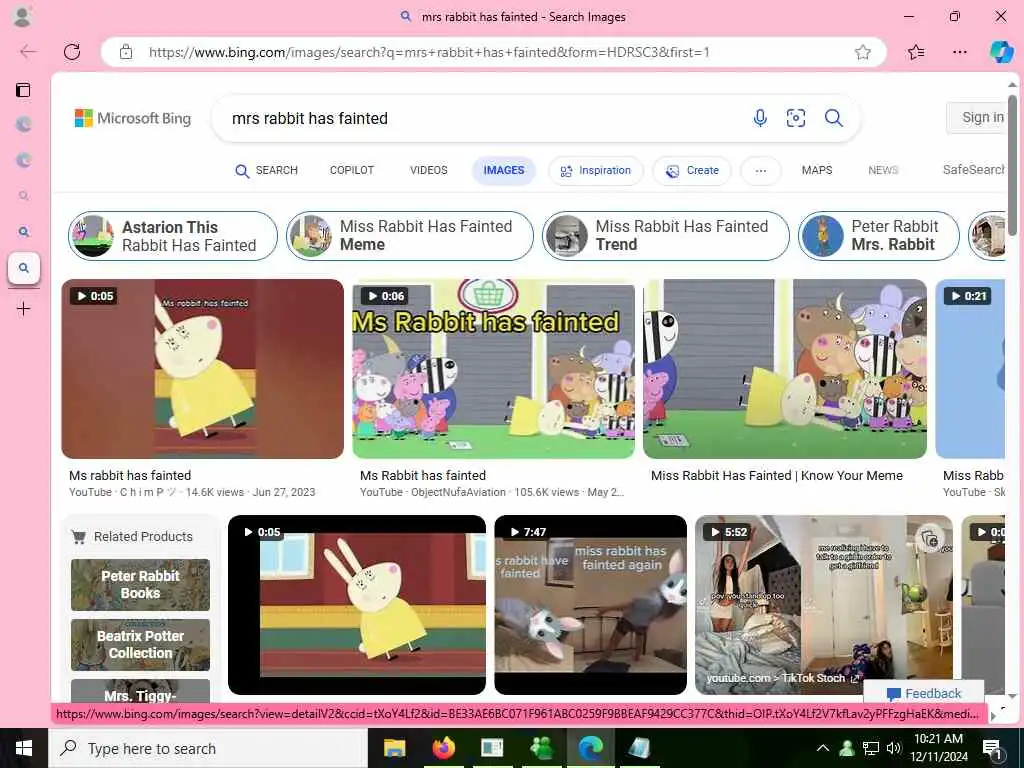Screen dimensions: 1024x768
Task: Open the Know Your Meme image thumbnail
Action: [x=785, y=369]
